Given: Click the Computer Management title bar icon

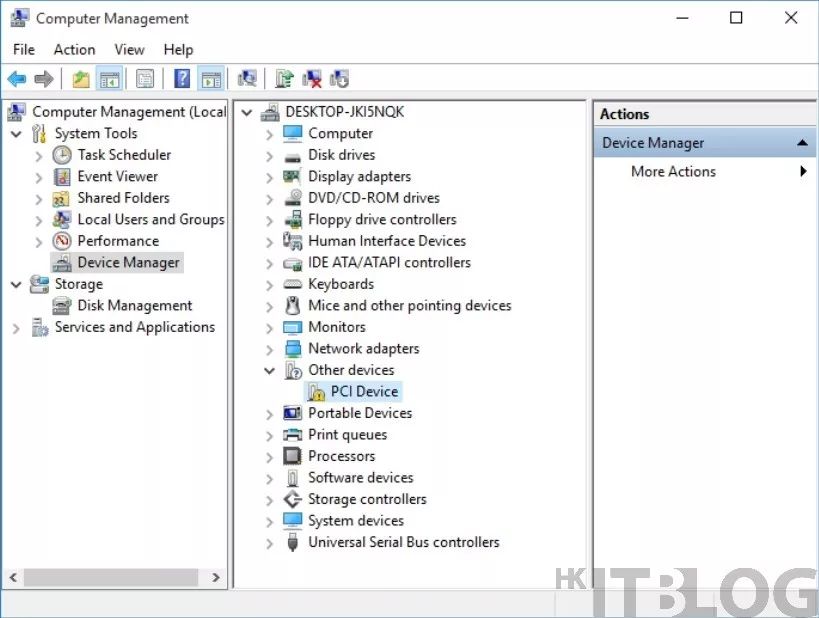Looking at the screenshot, I should click(19, 18).
